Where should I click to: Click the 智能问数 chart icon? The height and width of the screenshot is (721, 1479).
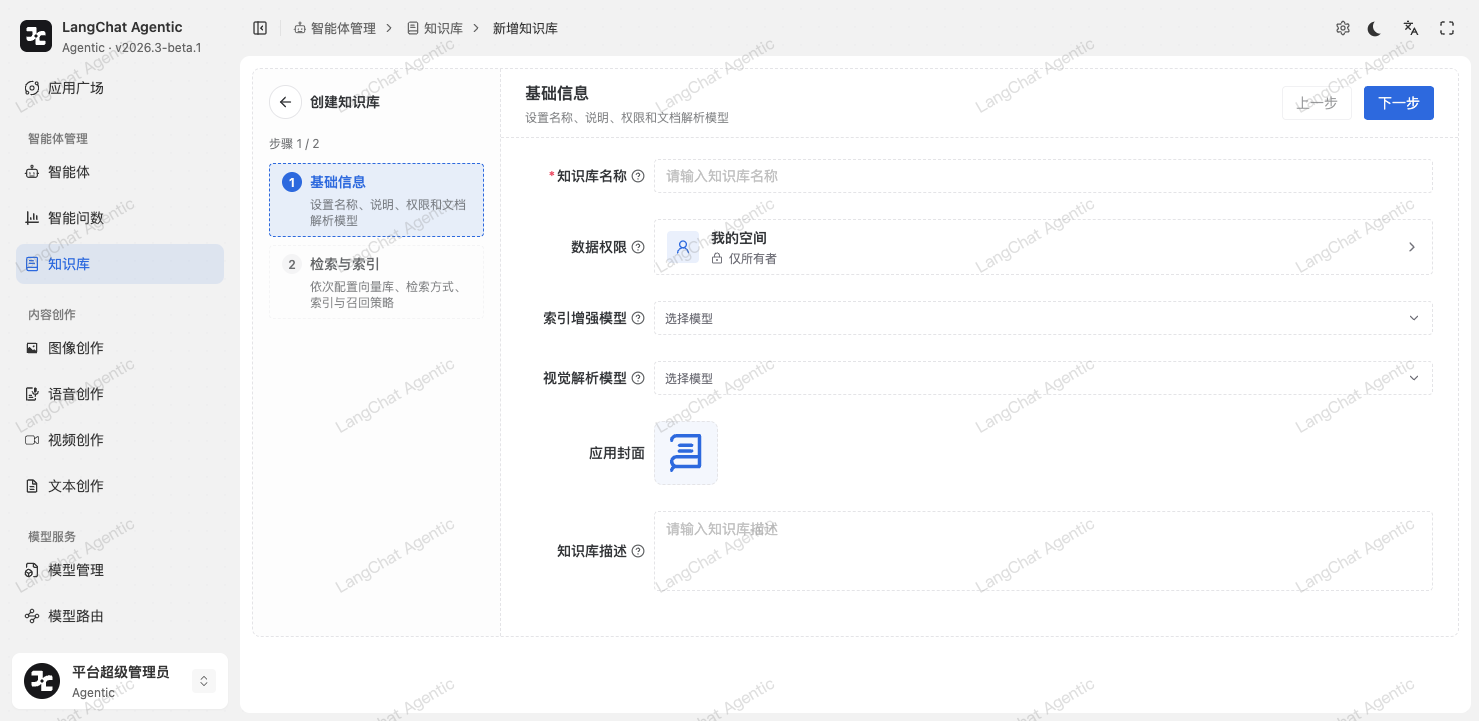coord(32,218)
